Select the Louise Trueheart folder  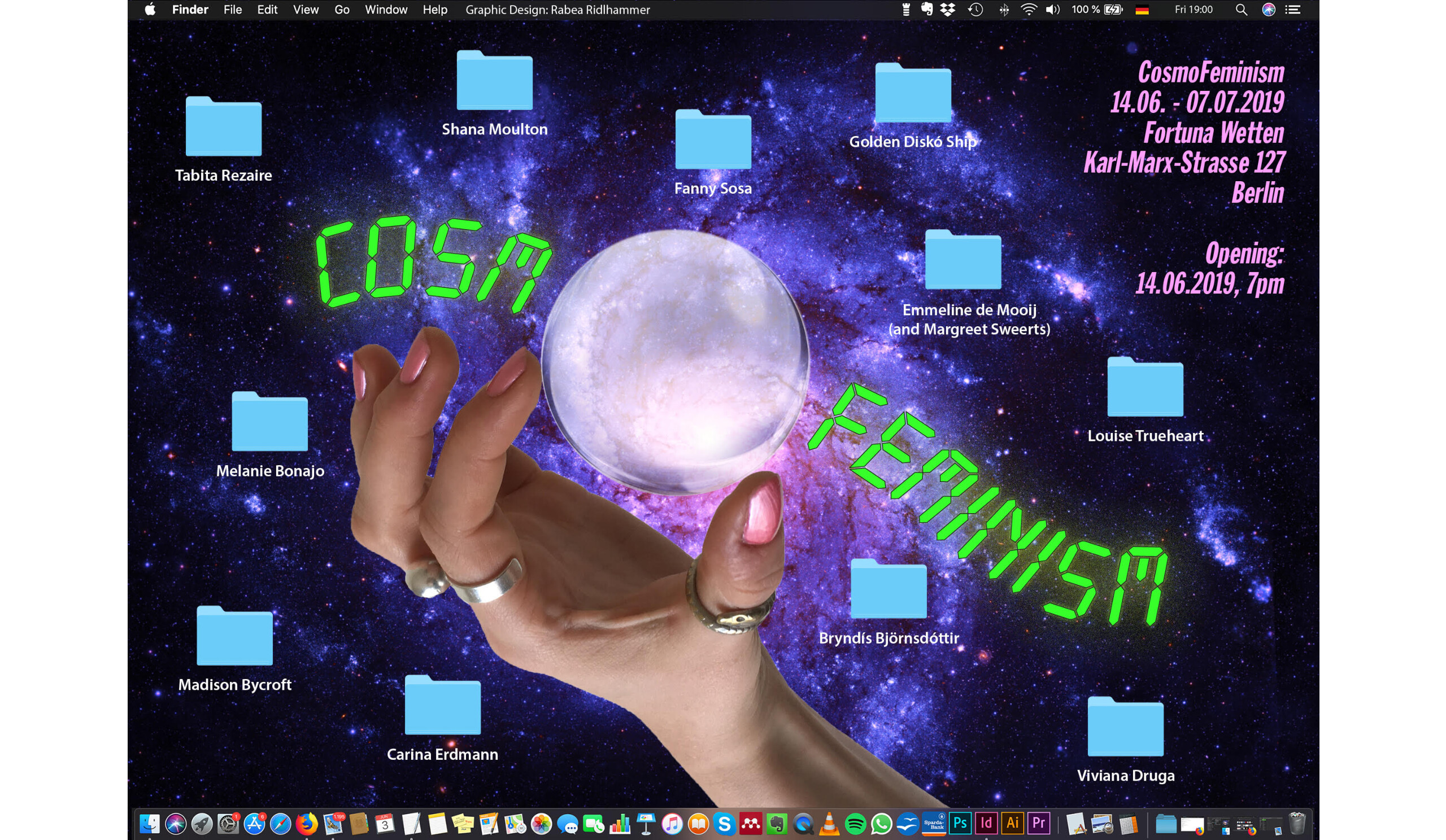coord(1146,388)
